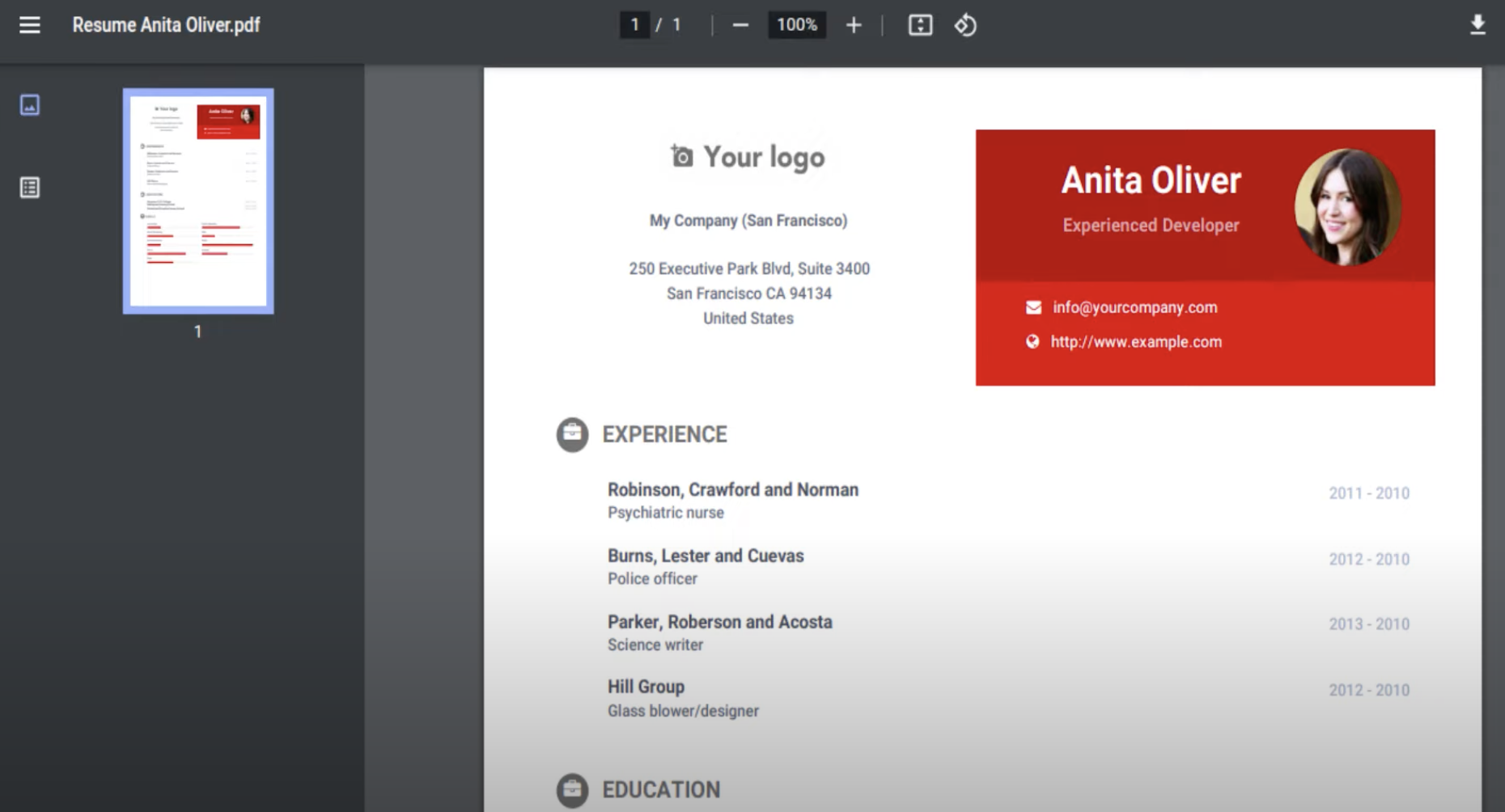Click the fit to page icon

920,25
